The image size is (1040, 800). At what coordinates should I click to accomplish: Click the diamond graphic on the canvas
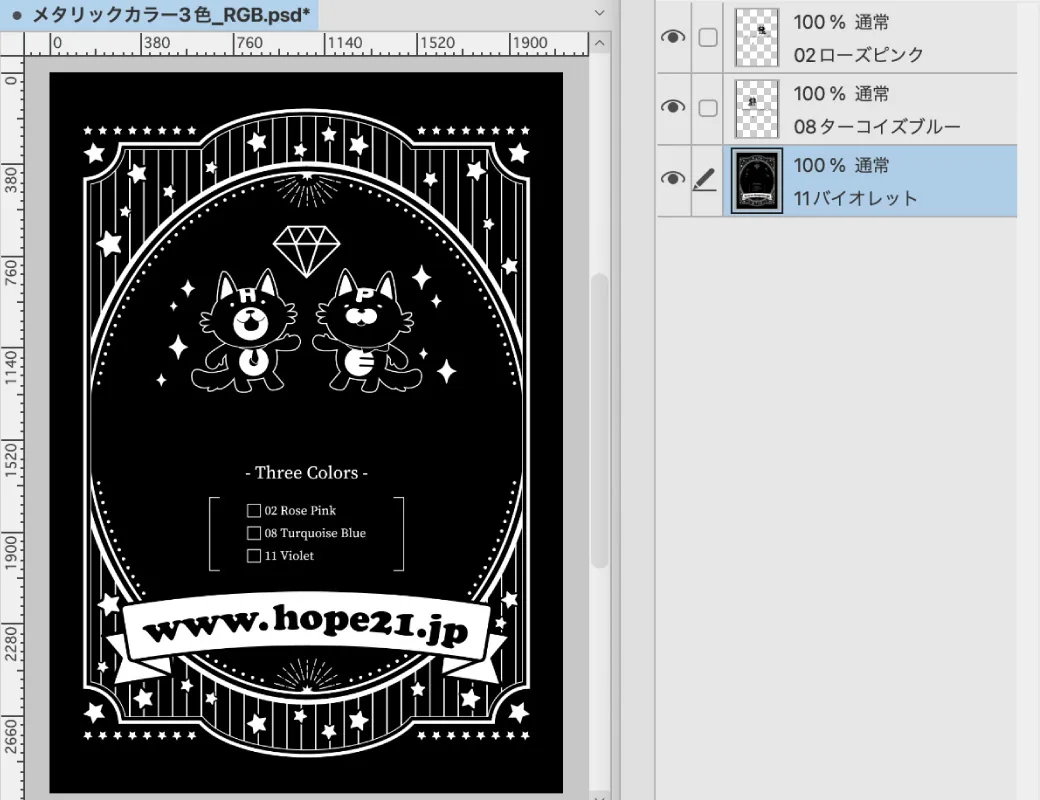click(x=306, y=250)
